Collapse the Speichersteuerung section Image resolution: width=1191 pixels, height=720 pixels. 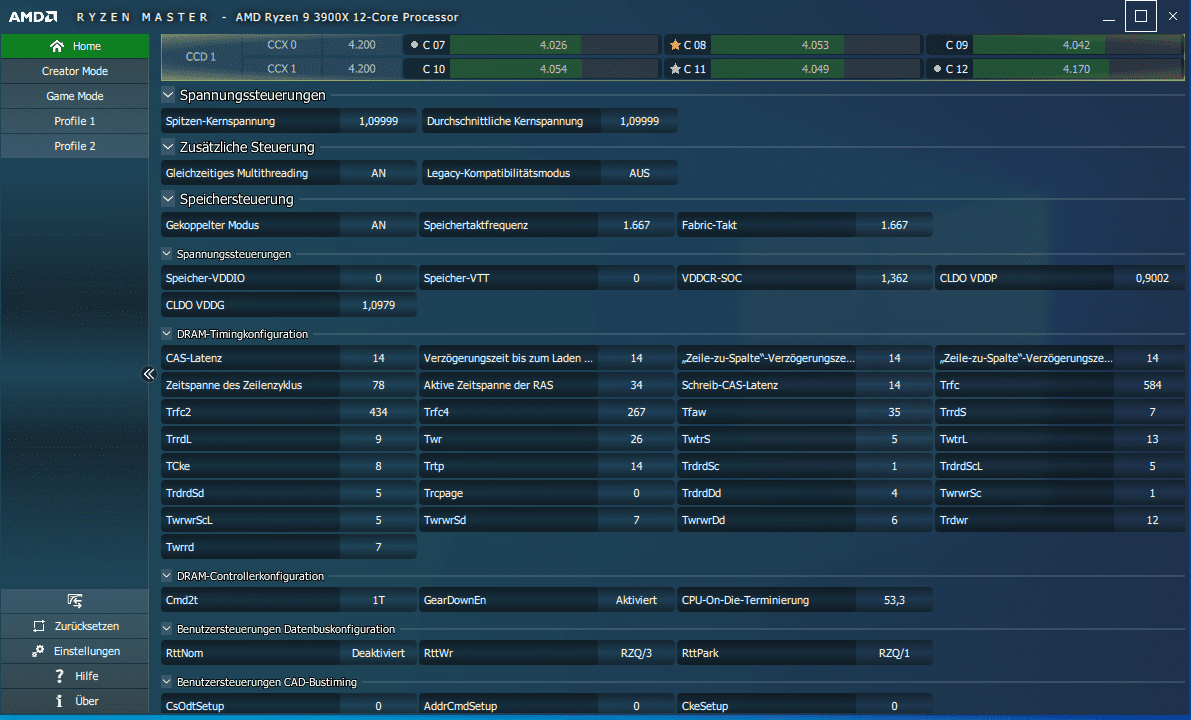pyautogui.click(x=168, y=199)
